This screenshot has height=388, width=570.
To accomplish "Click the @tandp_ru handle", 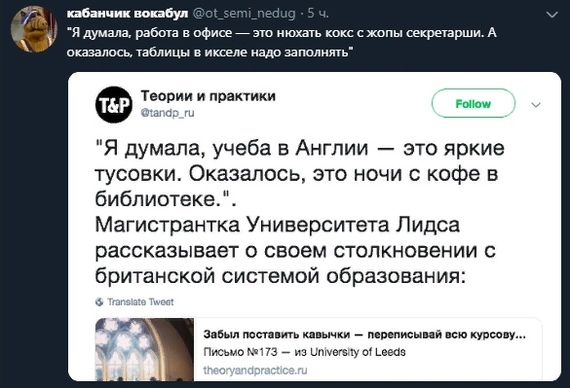I will point(168,113).
